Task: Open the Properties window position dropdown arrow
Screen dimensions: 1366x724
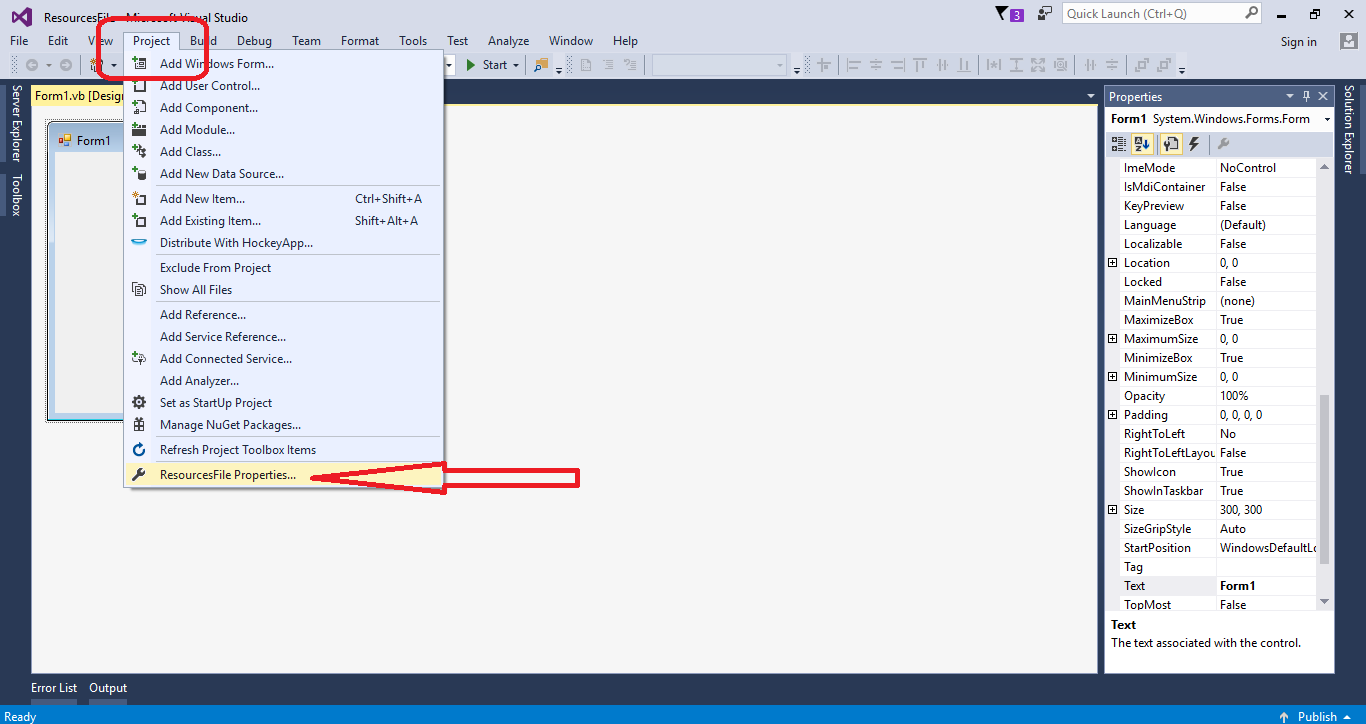Action: point(1289,96)
